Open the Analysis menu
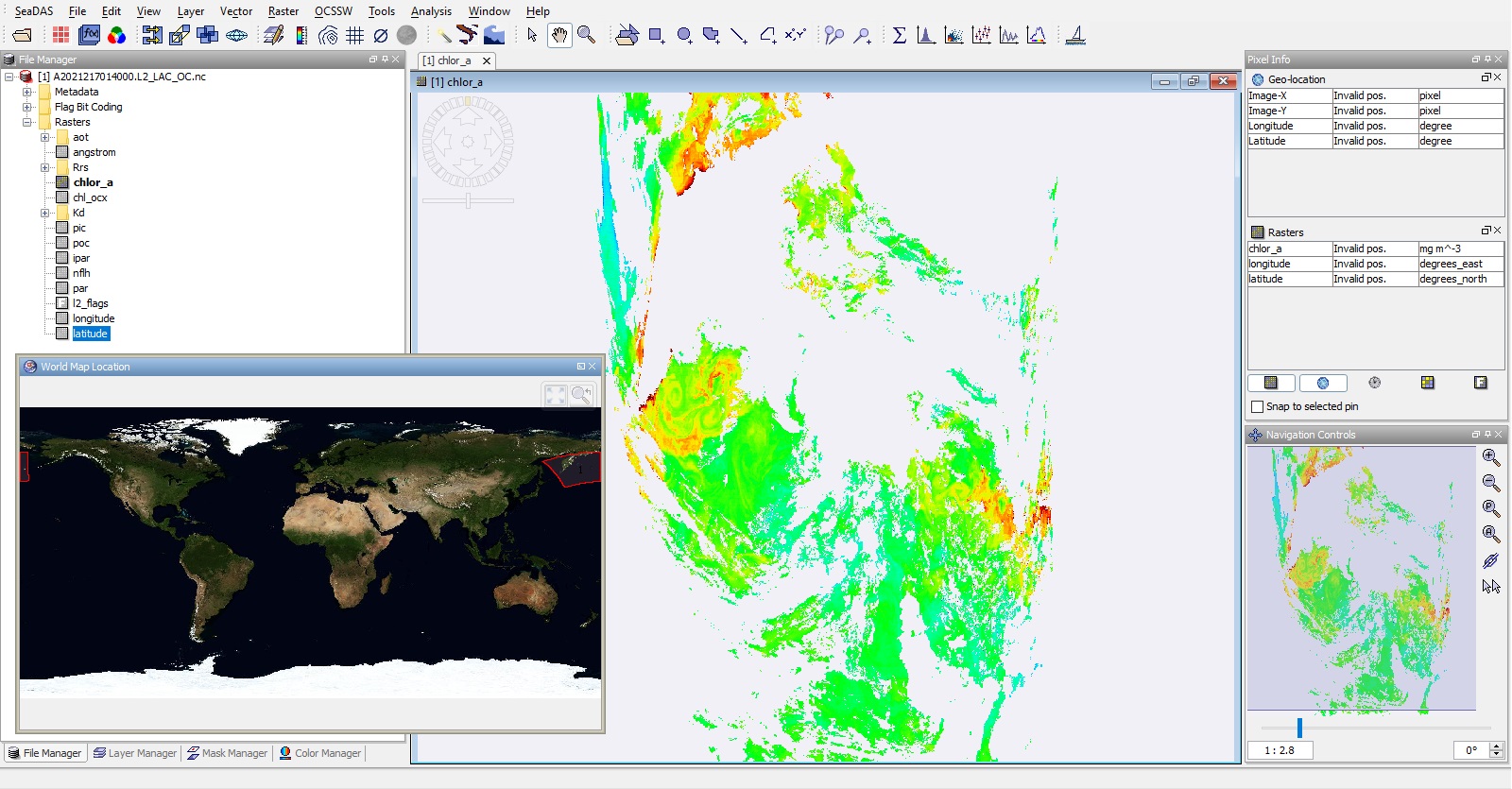This screenshot has width=1512, height=789. [x=431, y=11]
